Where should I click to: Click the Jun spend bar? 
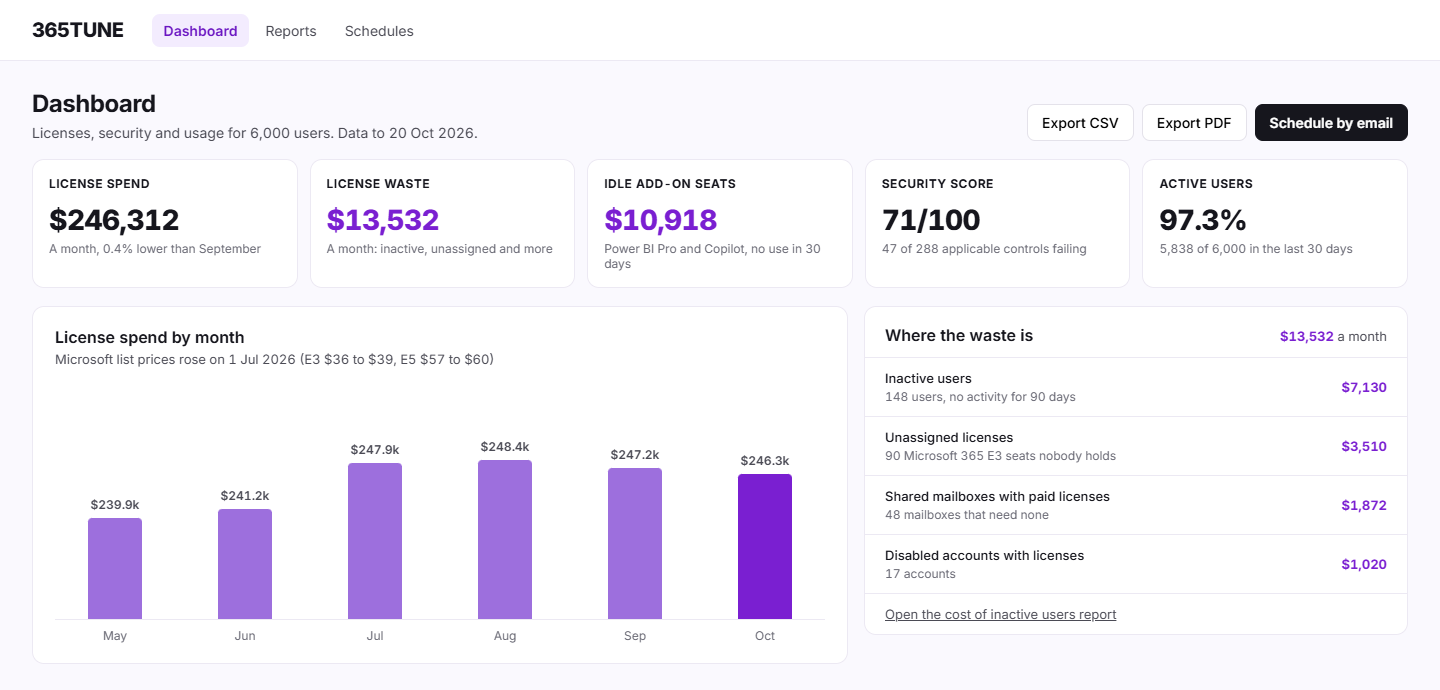[x=245, y=564]
